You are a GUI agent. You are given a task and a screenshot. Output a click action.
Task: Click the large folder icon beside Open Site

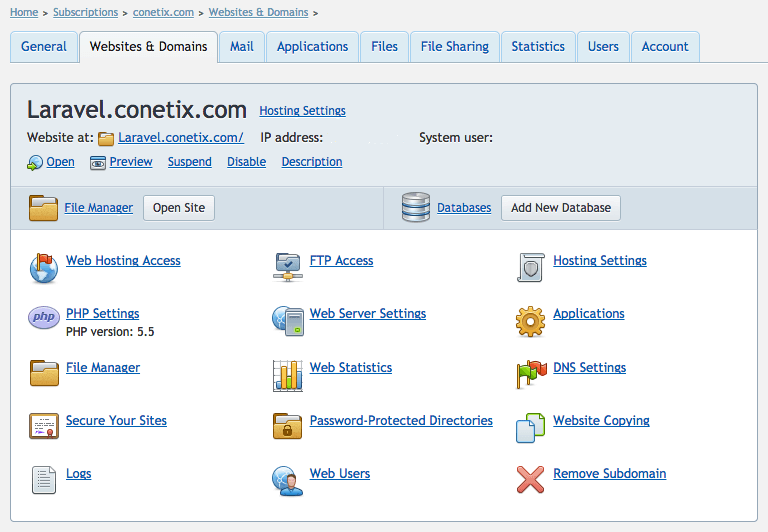(43, 208)
